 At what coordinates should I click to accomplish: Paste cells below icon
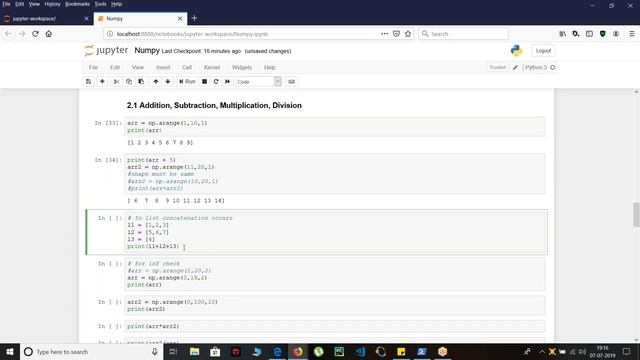click(141, 82)
